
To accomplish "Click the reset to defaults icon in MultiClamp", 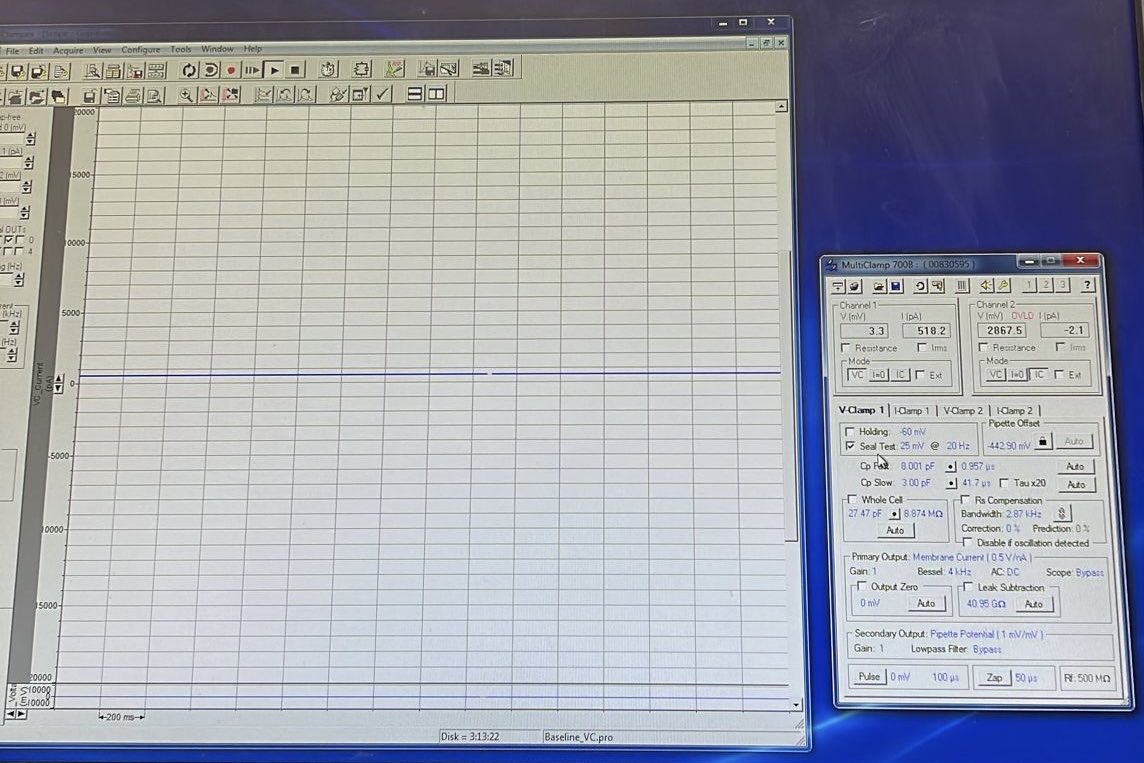I will point(920,286).
